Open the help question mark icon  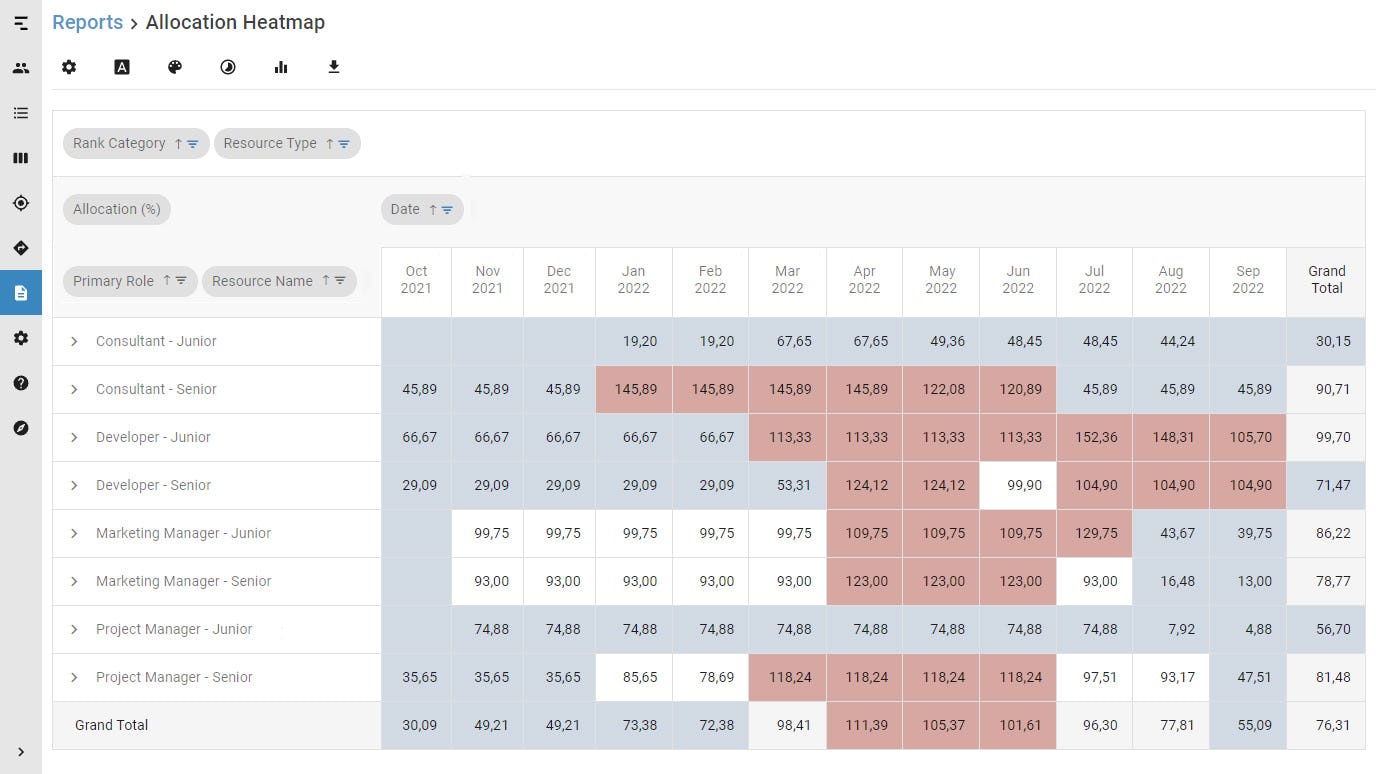[20, 383]
